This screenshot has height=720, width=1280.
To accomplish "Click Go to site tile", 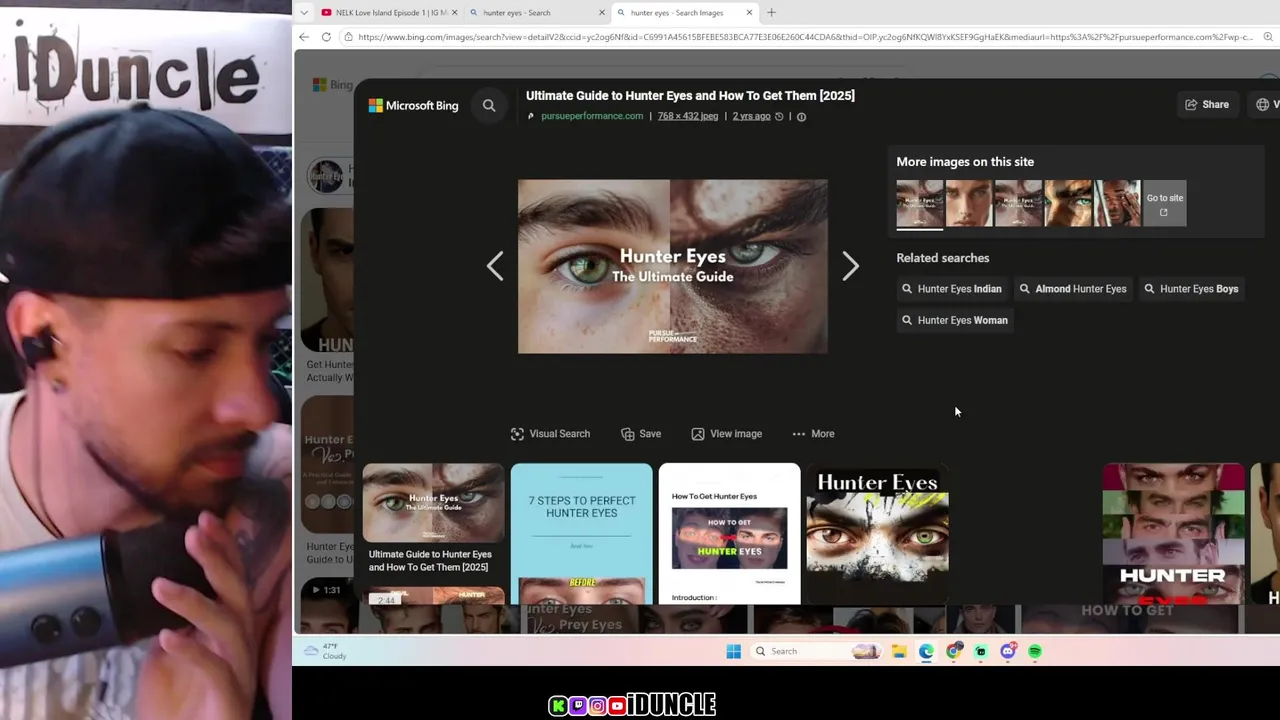I will [1164, 203].
